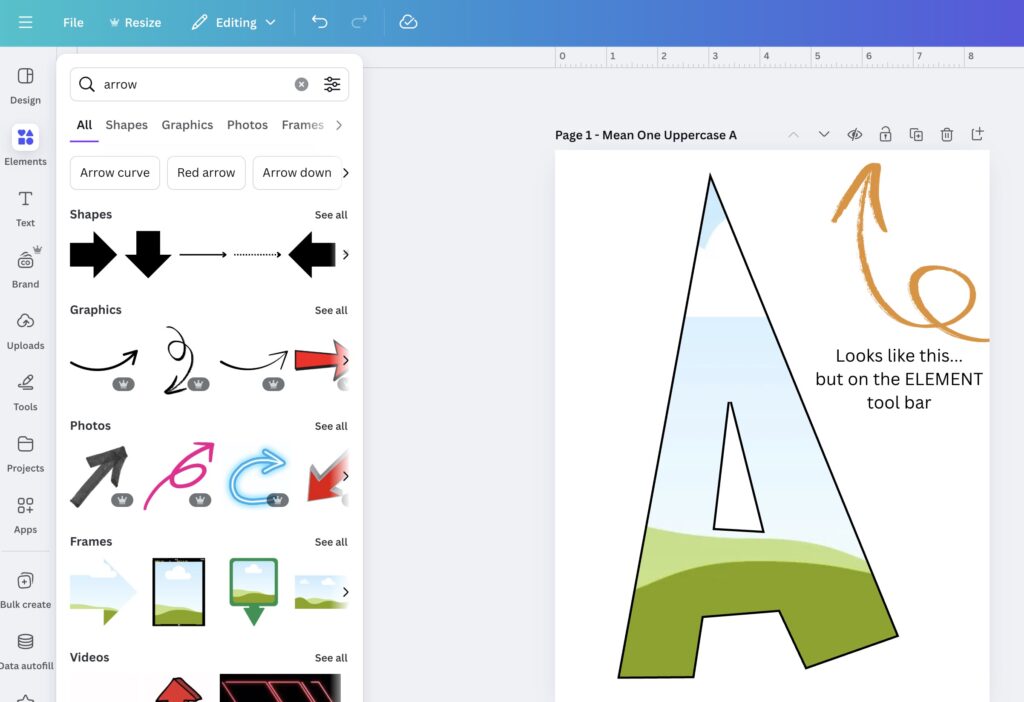Switch to the Graphics tab
The height and width of the screenshot is (702, 1024).
187,125
